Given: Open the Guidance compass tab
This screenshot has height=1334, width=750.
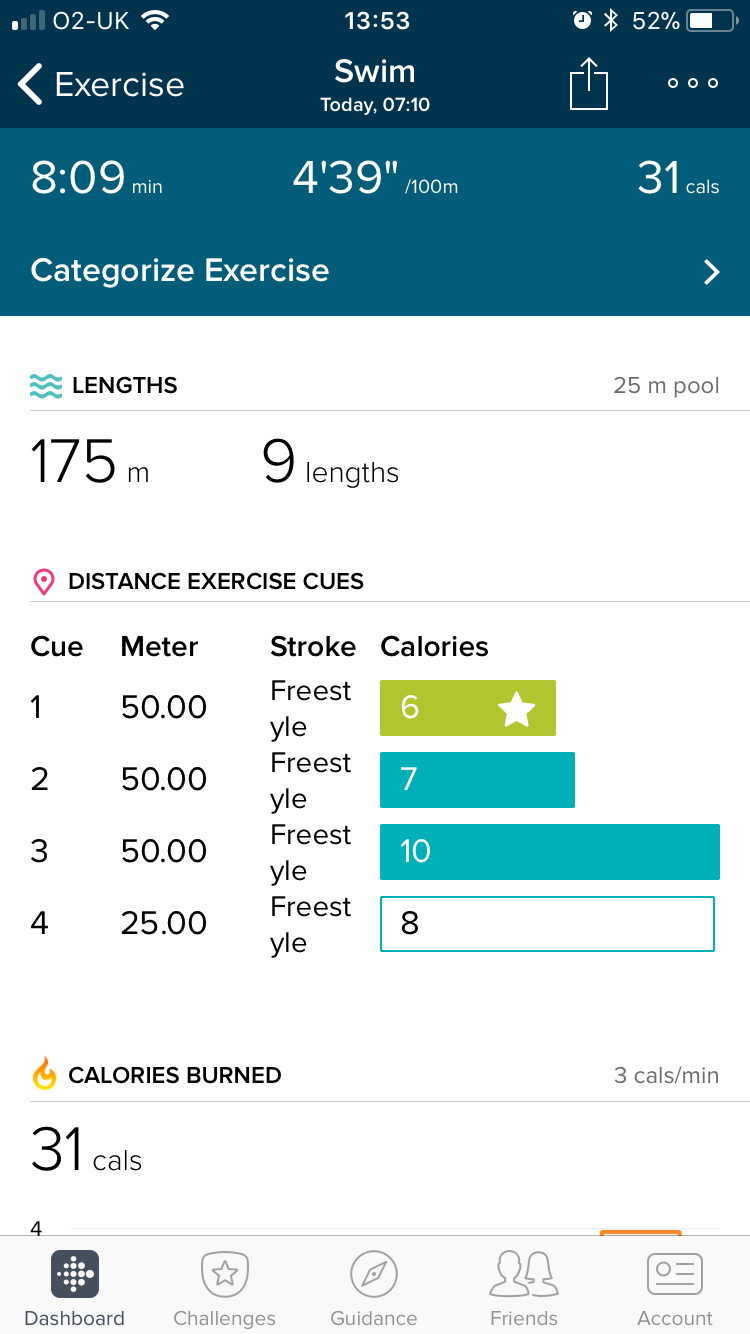Looking at the screenshot, I should (374, 1289).
